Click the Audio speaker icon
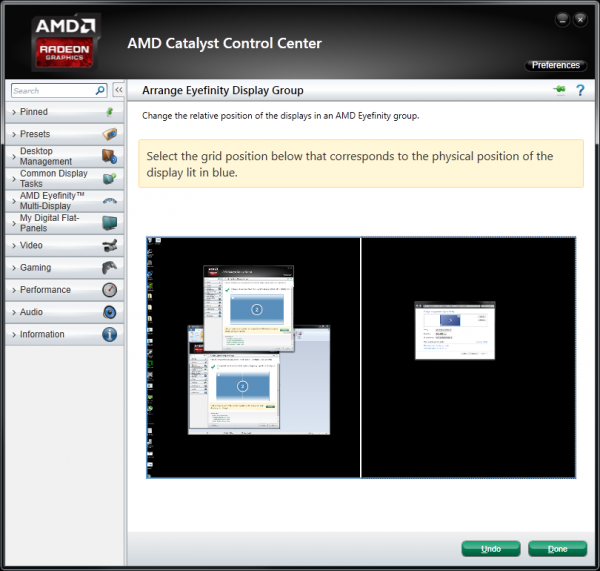The image size is (600, 571). 109,312
